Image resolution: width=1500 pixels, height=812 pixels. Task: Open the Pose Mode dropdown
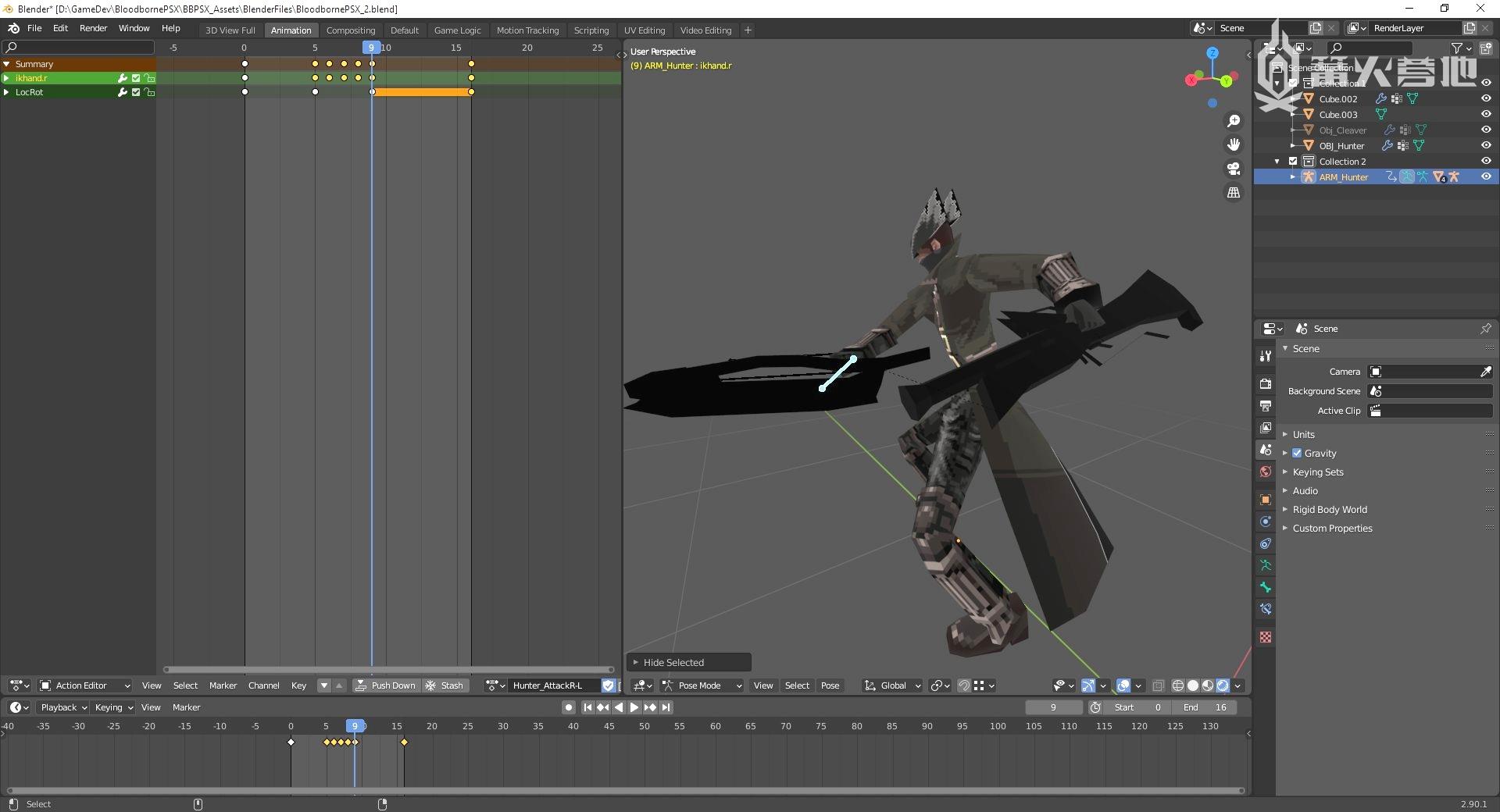click(x=701, y=686)
